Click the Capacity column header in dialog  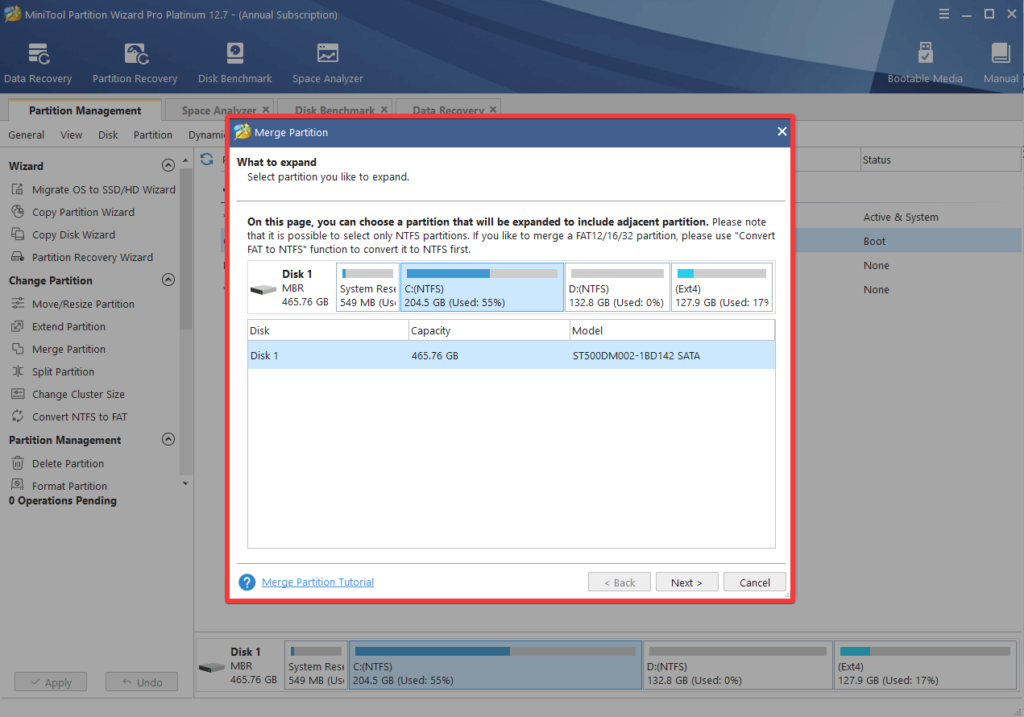point(488,330)
